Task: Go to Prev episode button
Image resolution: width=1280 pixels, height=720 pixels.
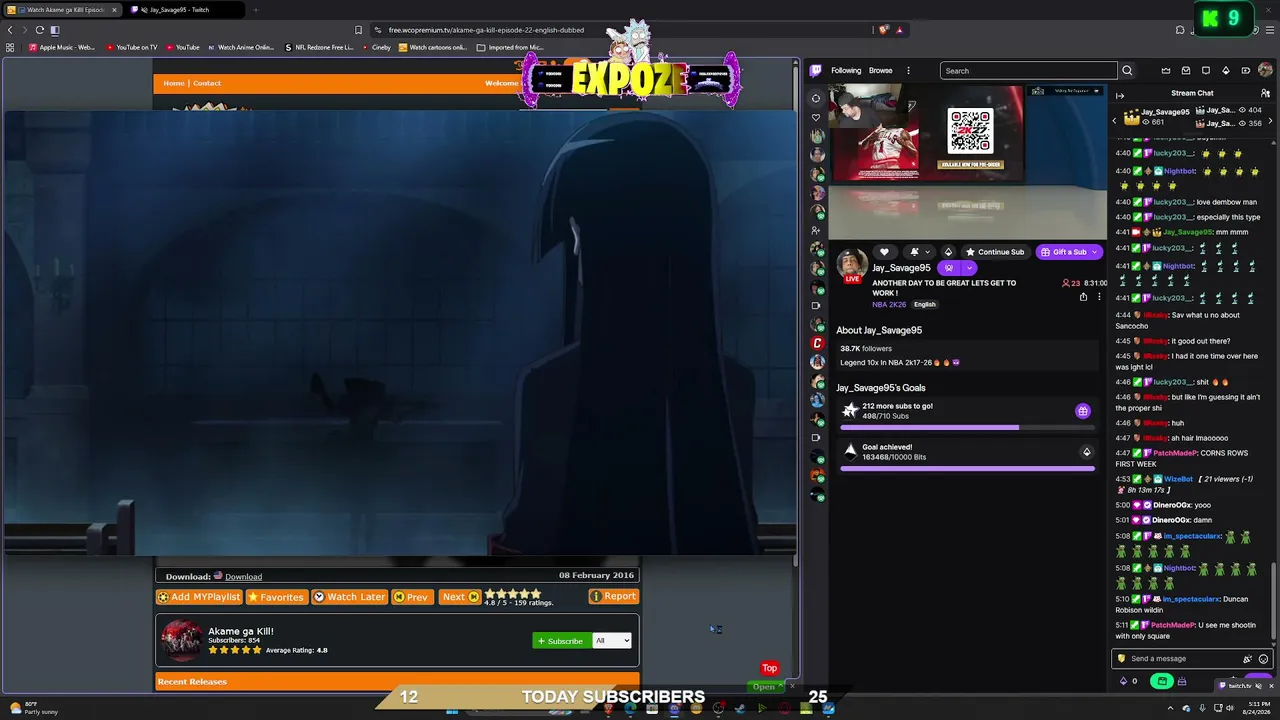Action: [x=411, y=597]
